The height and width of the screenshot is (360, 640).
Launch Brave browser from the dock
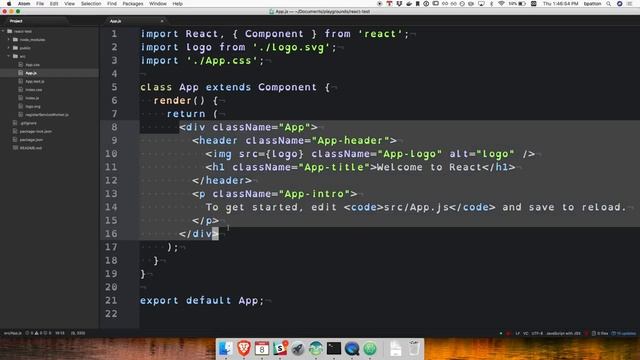(244, 349)
